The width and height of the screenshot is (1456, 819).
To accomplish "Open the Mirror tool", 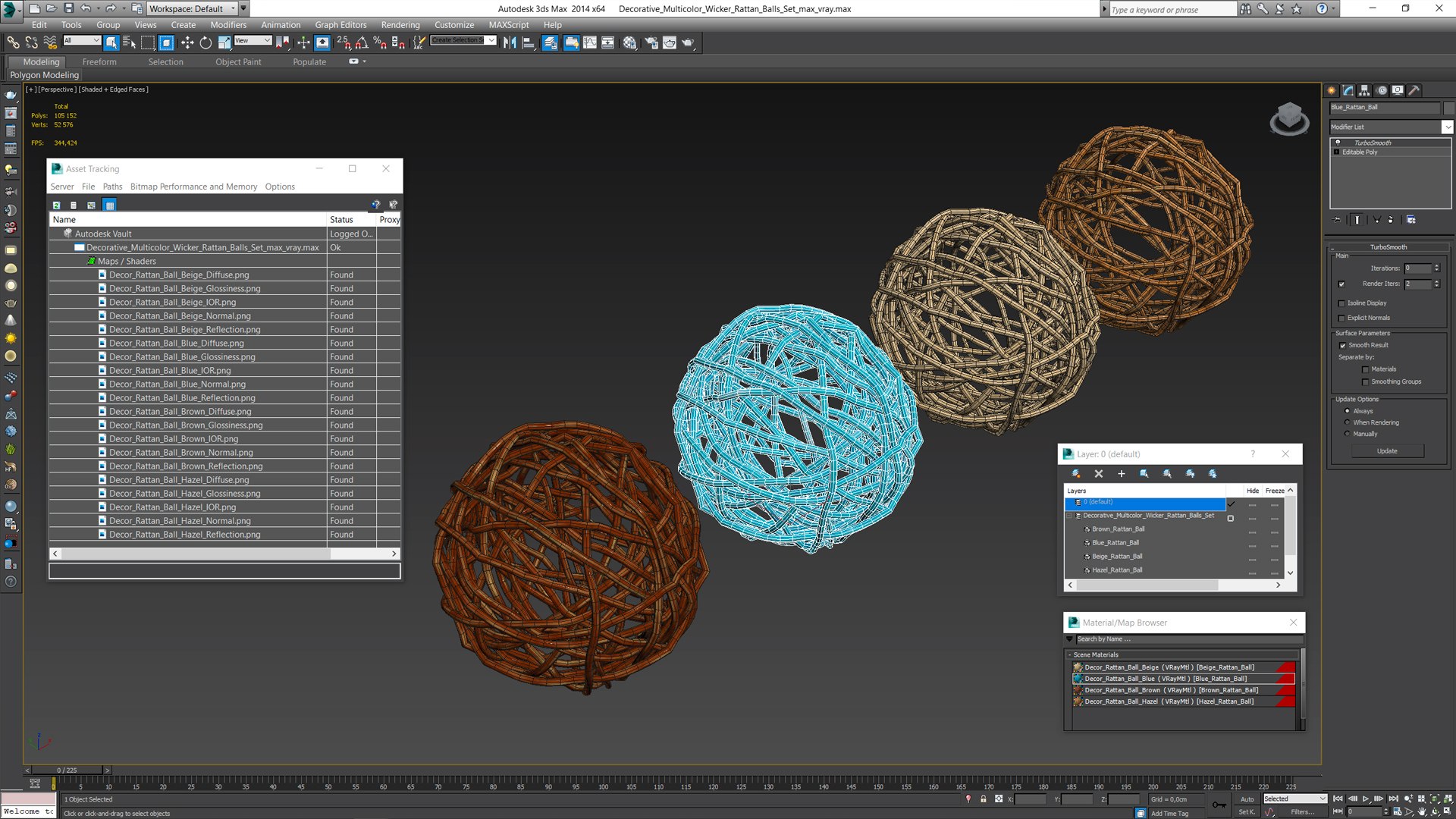I will pyautogui.click(x=510, y=42).
